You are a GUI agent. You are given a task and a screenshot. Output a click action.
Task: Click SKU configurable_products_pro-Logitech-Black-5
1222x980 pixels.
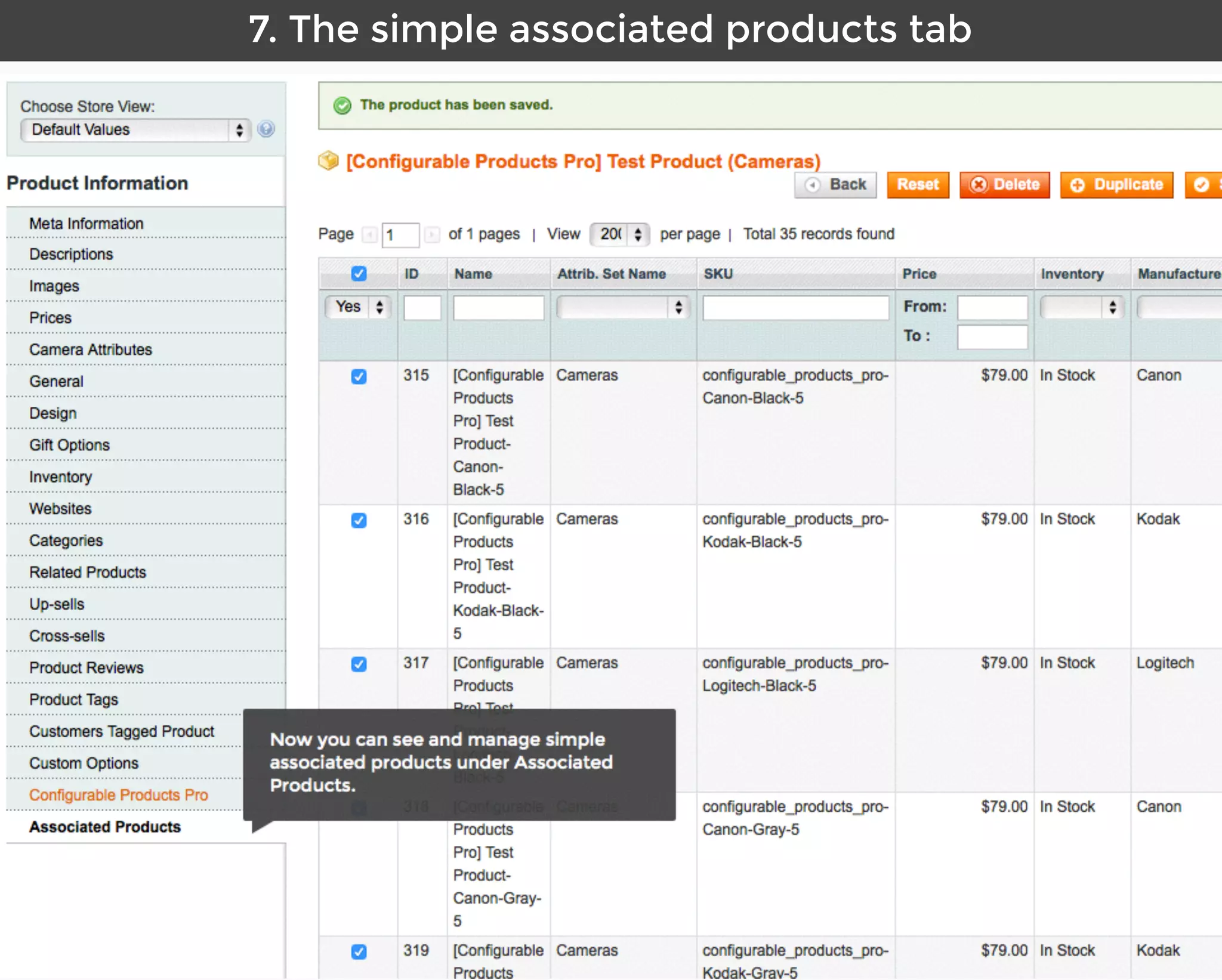(795, 674)
